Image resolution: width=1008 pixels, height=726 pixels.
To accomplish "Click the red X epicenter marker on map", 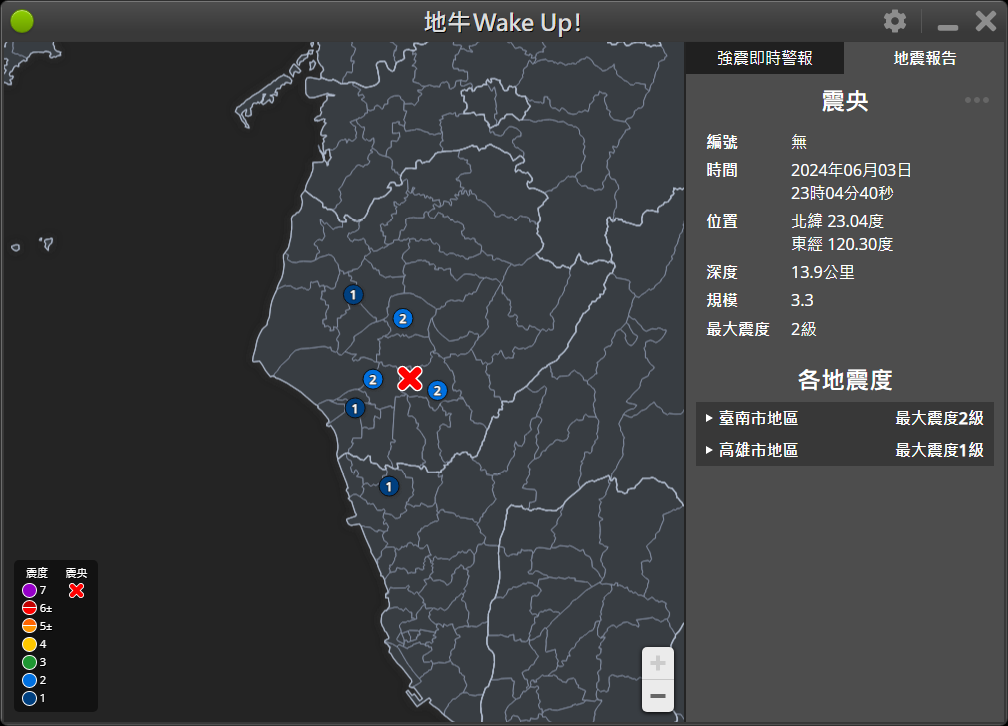I will tap(409, 378).
